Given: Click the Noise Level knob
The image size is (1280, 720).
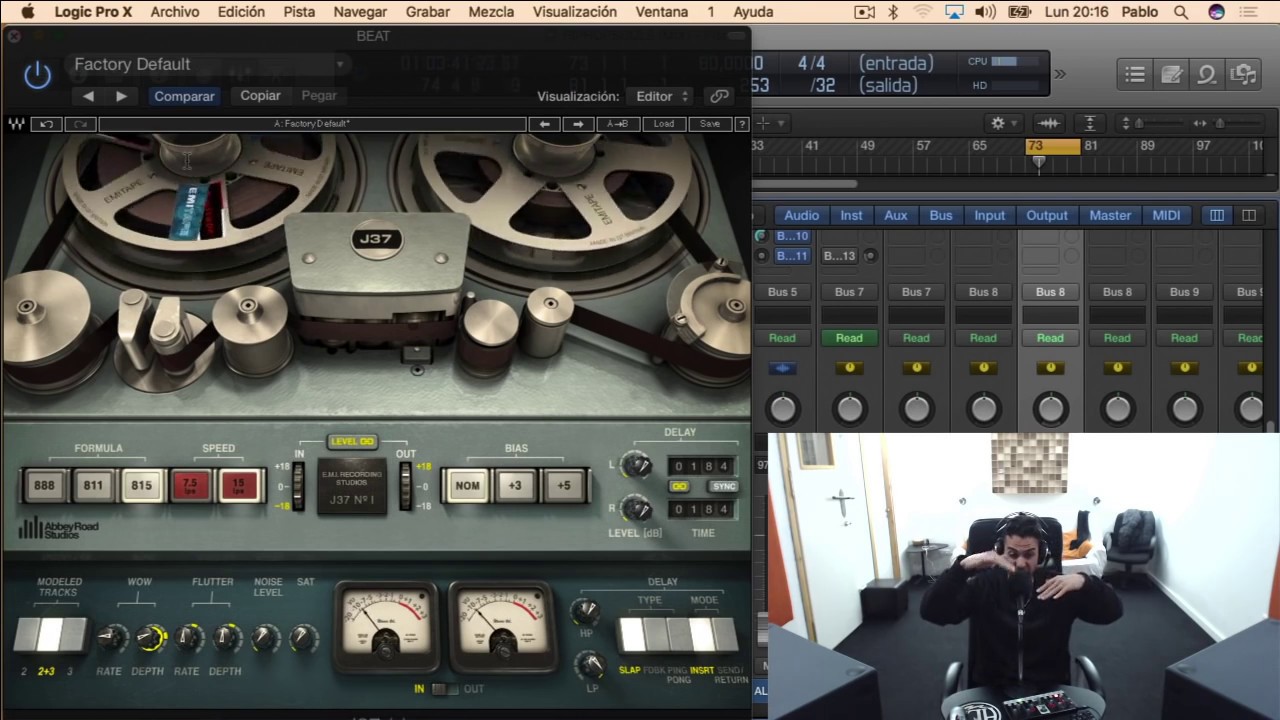Looking at the screenshot, I should tap(266, 637).
